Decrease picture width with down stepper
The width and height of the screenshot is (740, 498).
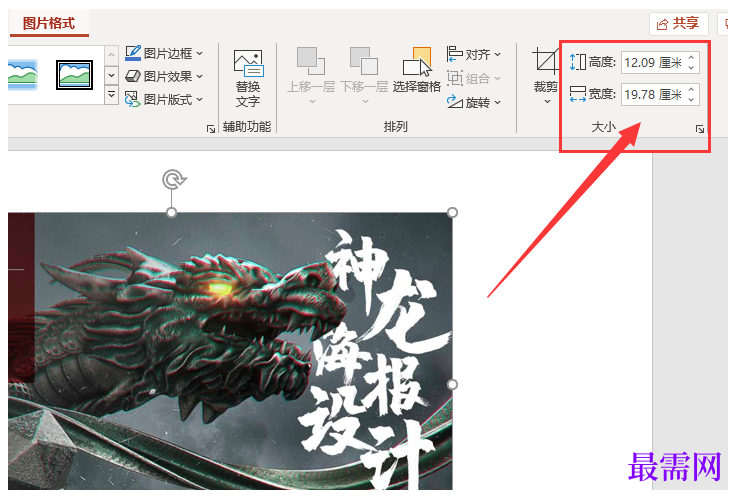click(x=691, y=100)
